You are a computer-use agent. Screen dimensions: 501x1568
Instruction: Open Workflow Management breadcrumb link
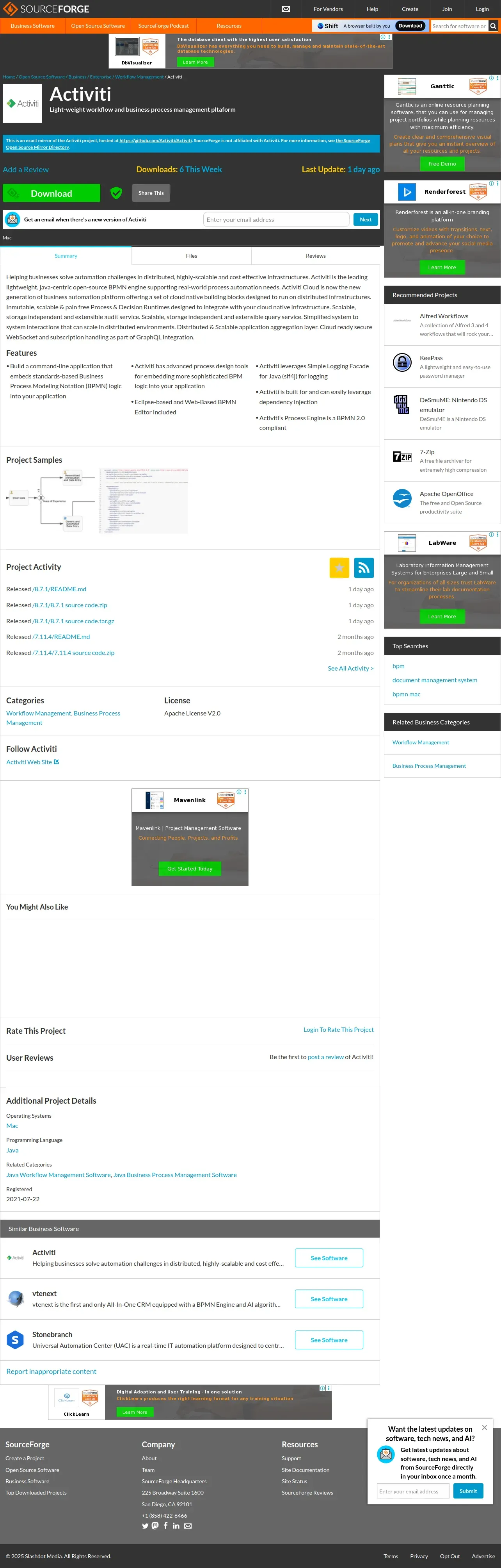(x=139, y=77)
